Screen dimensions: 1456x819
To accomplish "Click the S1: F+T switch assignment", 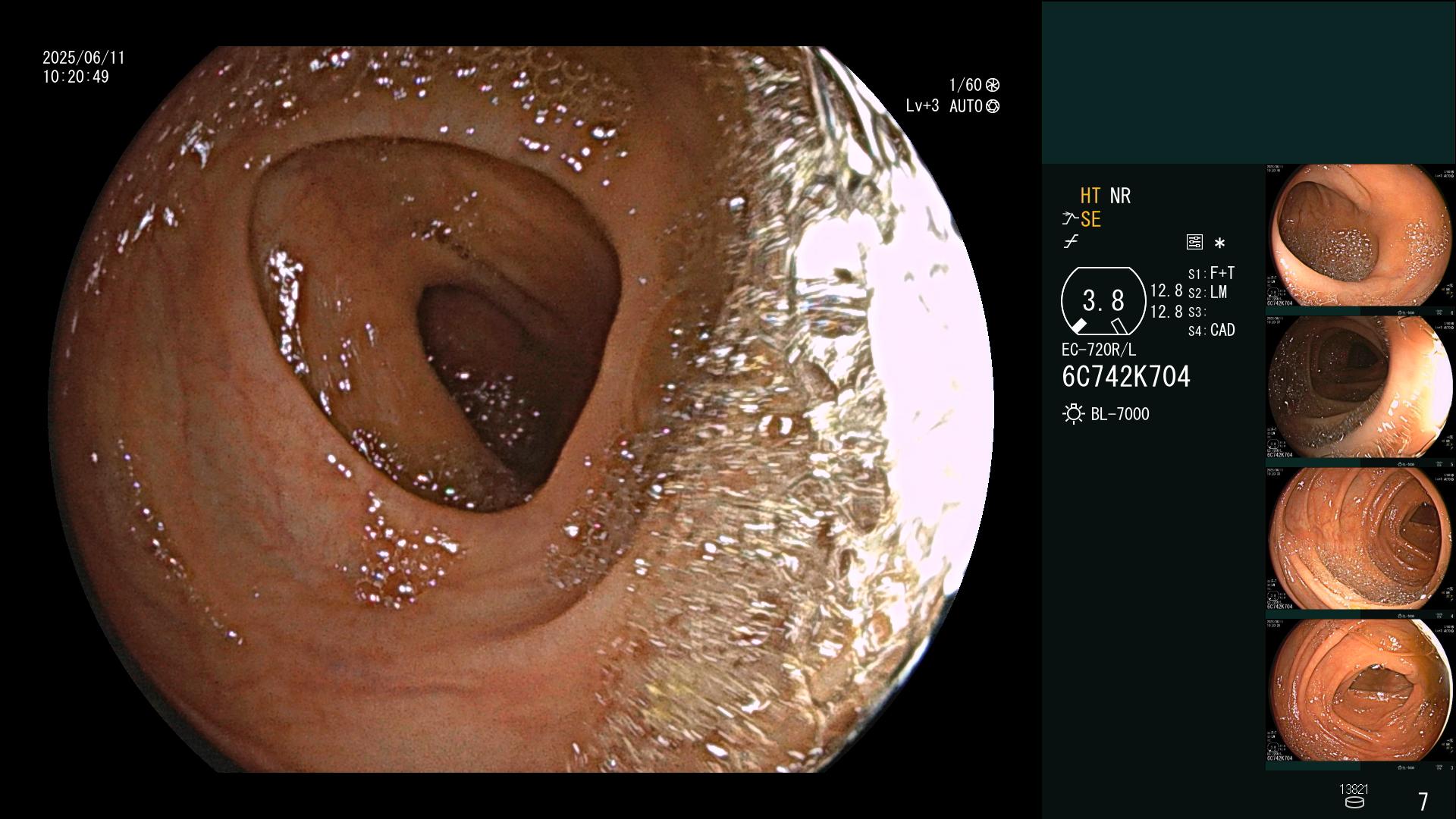I will (x=1211, y=273).
